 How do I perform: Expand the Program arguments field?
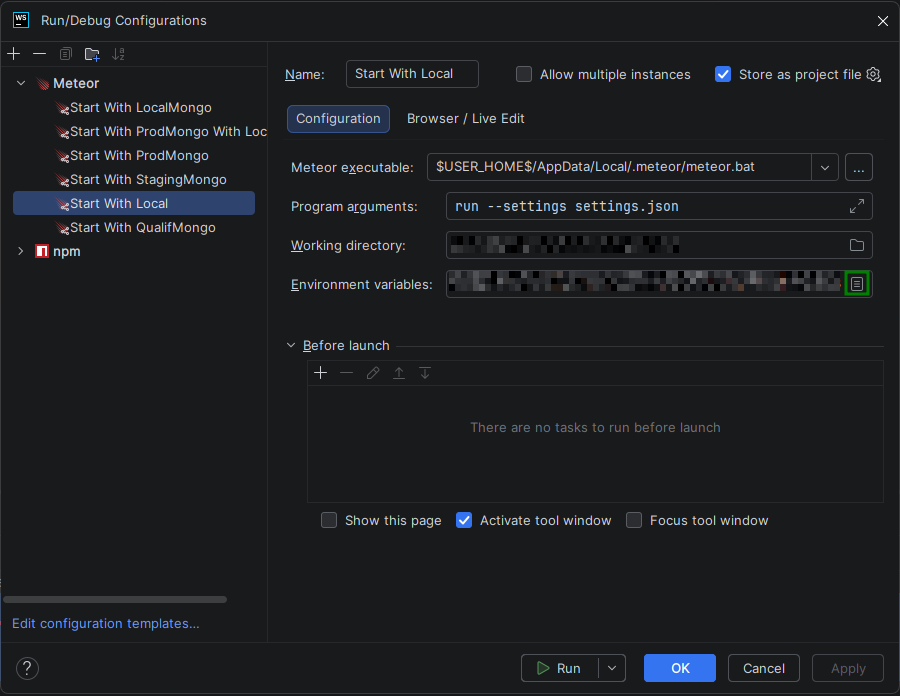click(857, 206)
